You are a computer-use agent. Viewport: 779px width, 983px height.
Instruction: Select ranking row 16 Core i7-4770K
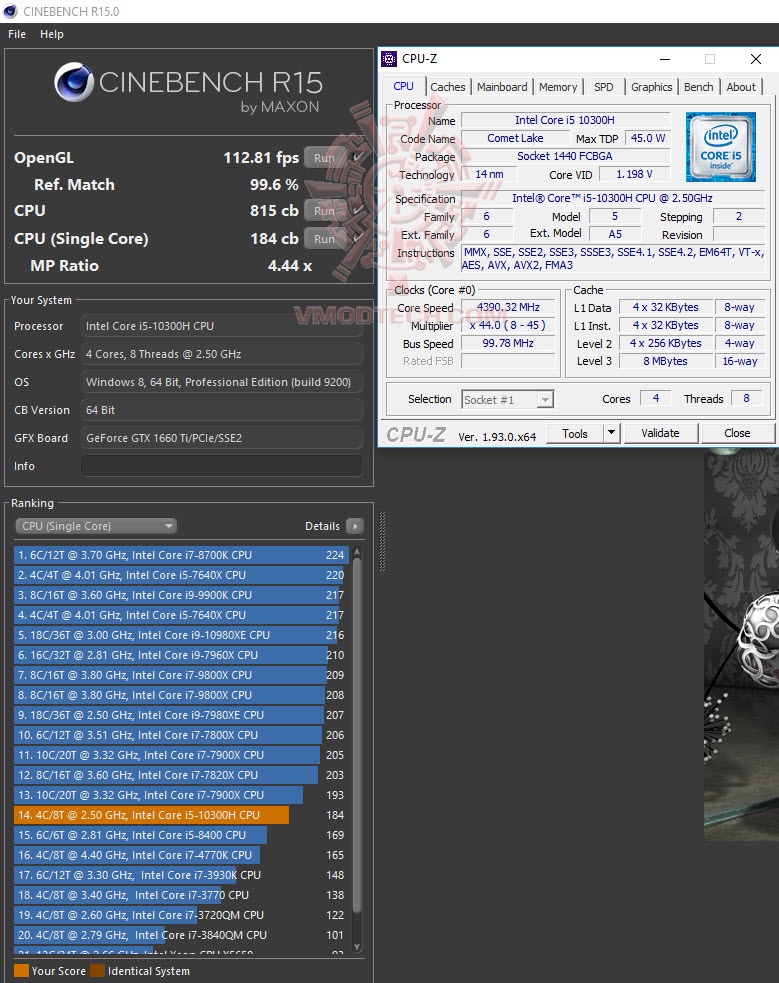(181, 855)
